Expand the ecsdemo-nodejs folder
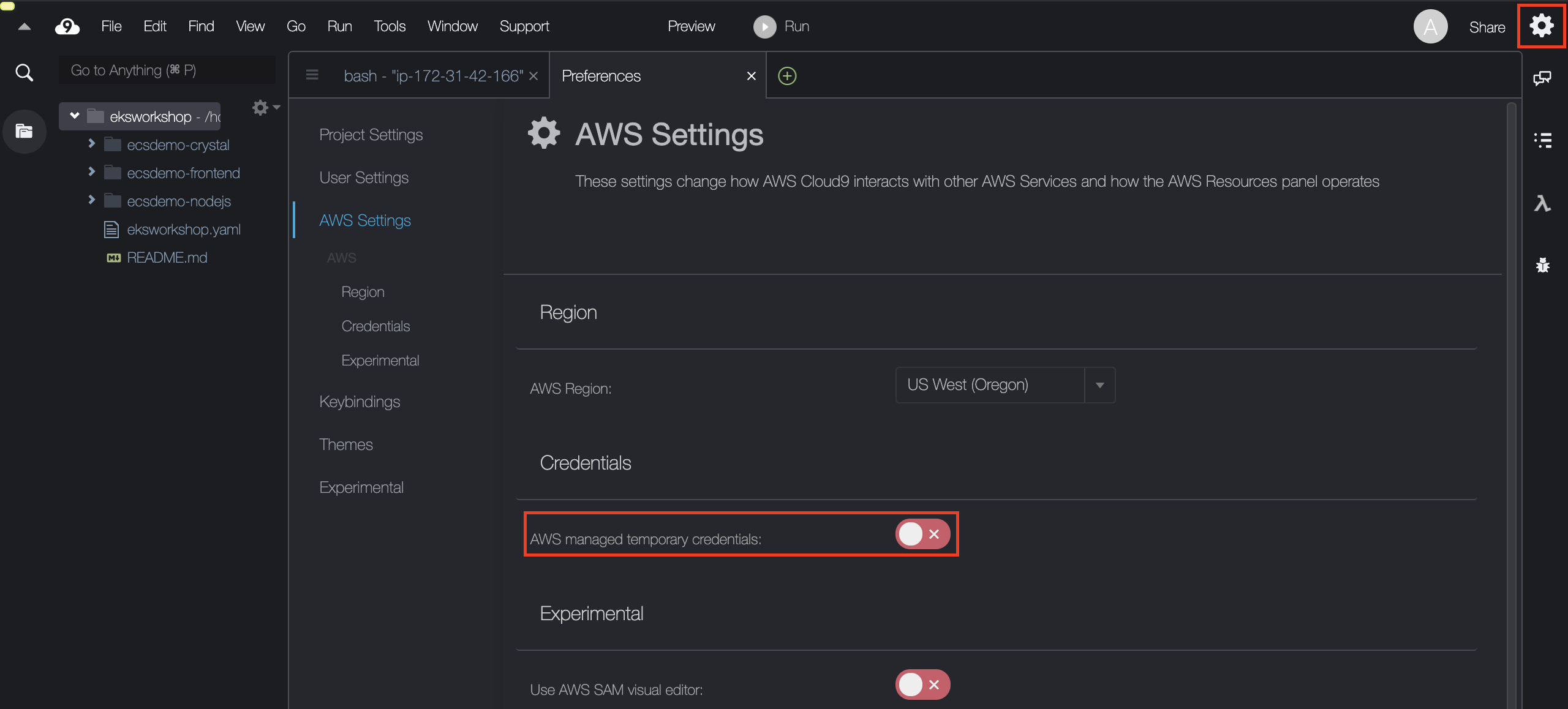This screenshot has width=1568, height=709. (x=91, y=200)
